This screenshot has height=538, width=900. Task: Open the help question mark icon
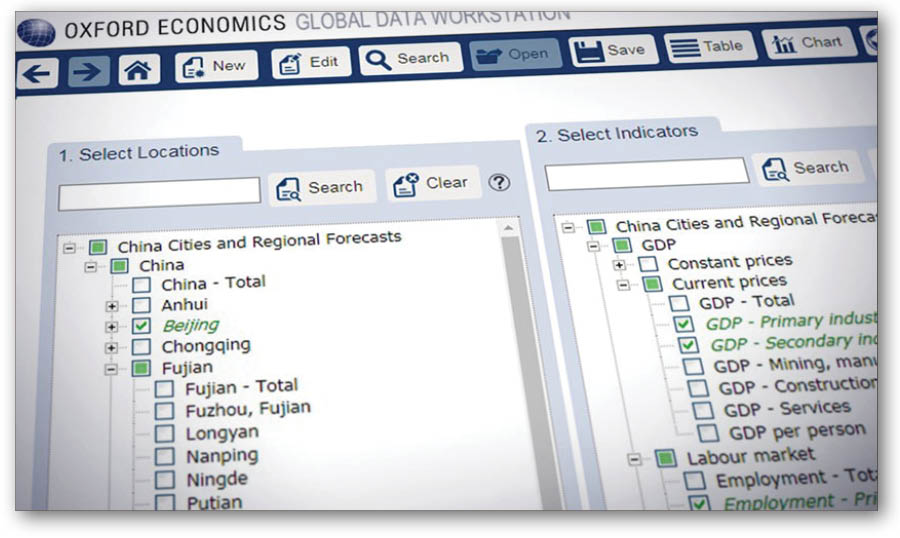pyautogui.click(x=499, y=183)
